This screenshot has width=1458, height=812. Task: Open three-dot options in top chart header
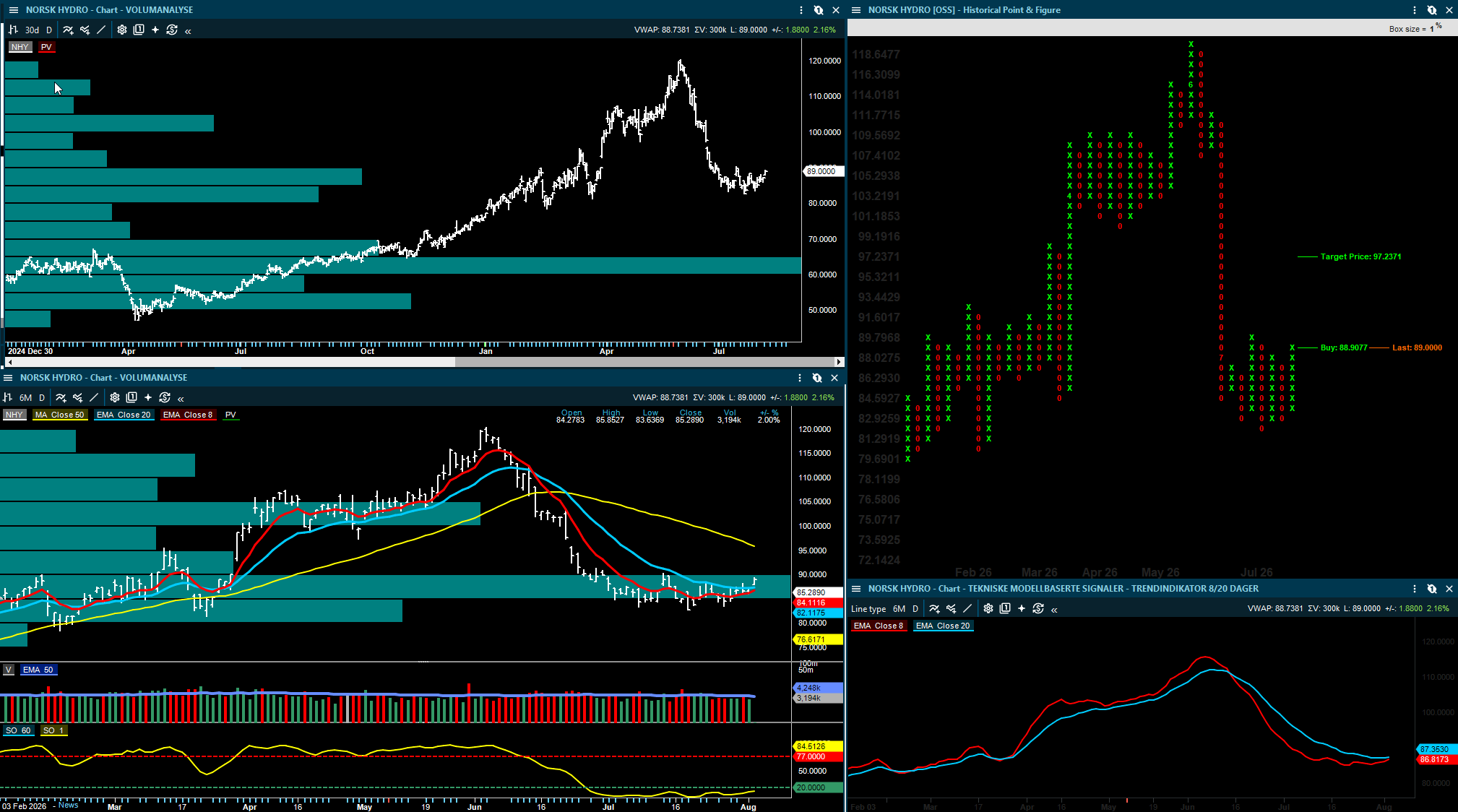tap(801, 10)
